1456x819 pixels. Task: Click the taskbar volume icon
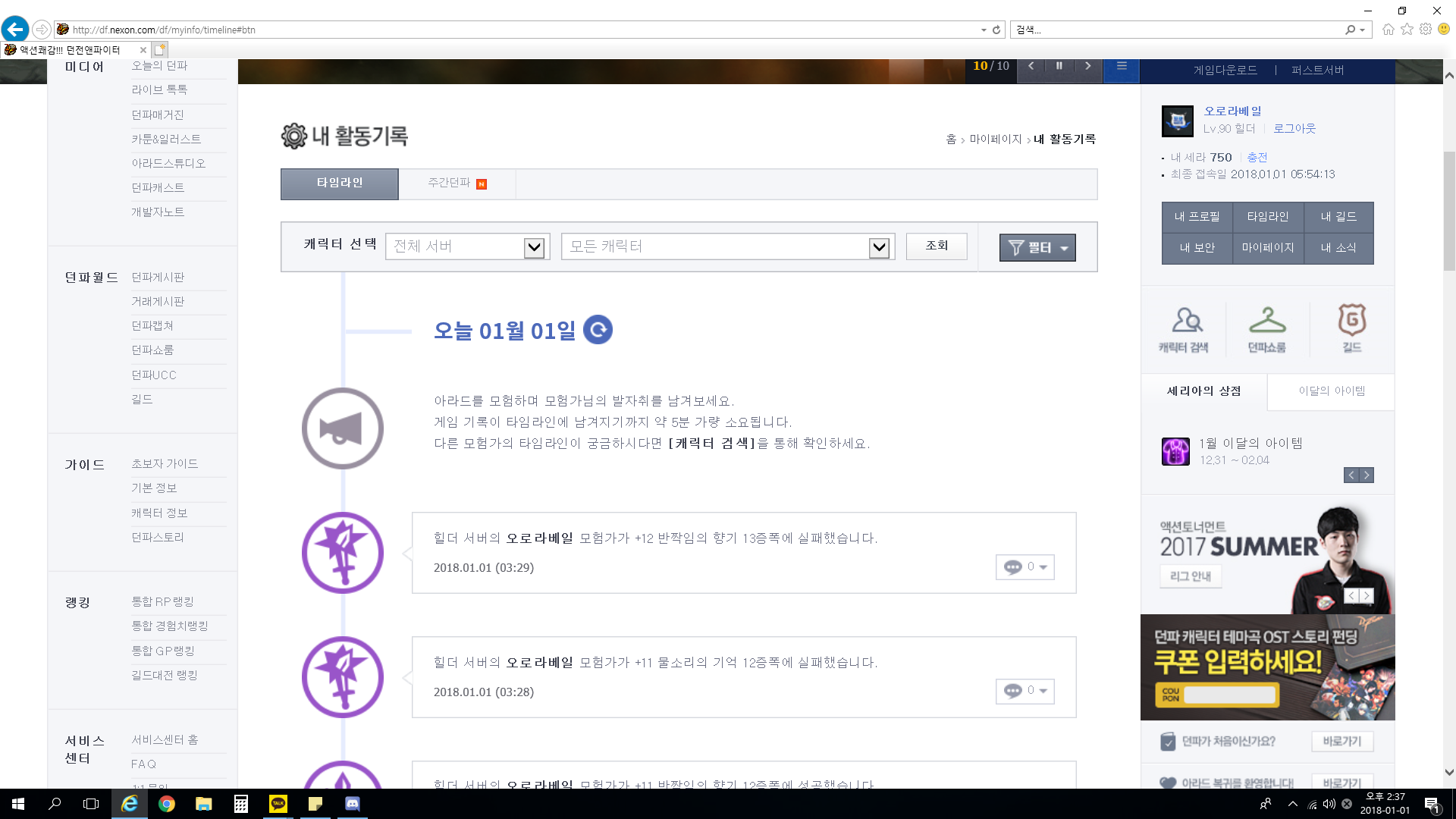(x=1329, y=804)
